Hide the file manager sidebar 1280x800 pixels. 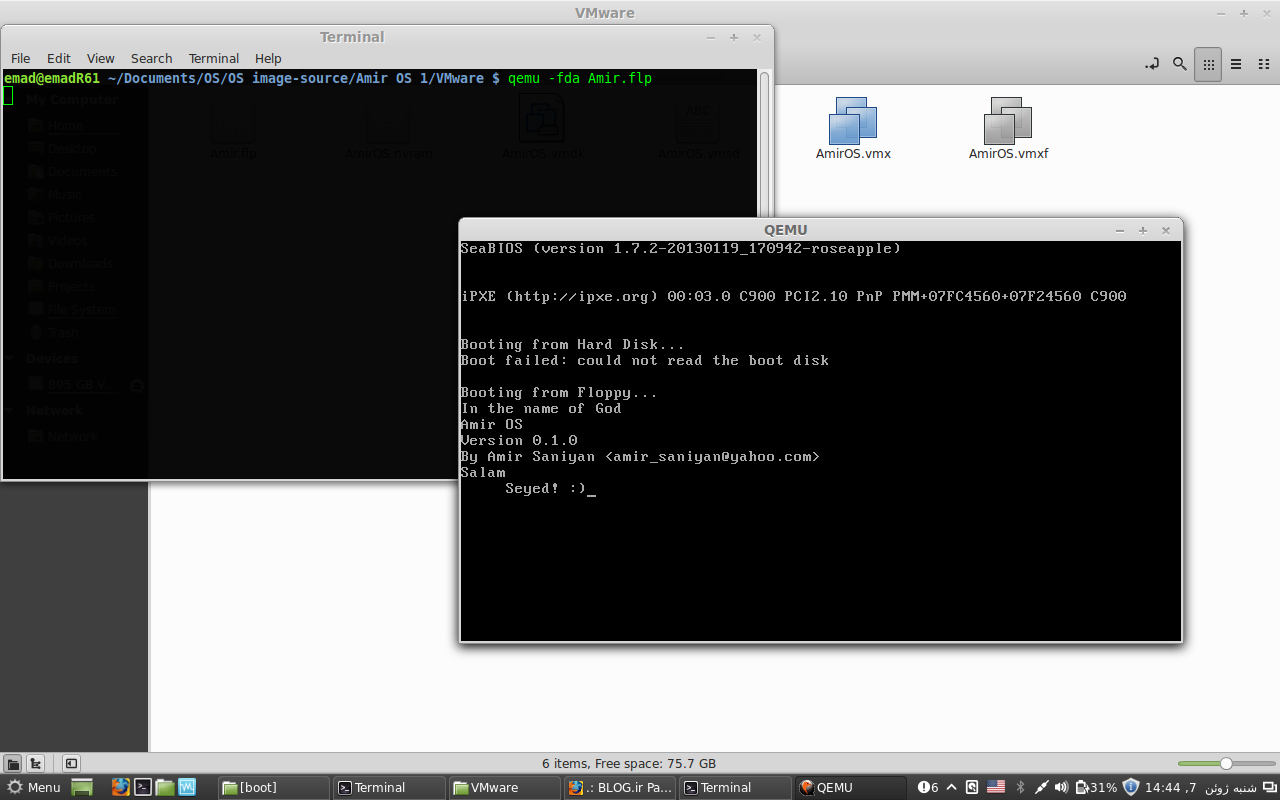(x=71, y=763)
